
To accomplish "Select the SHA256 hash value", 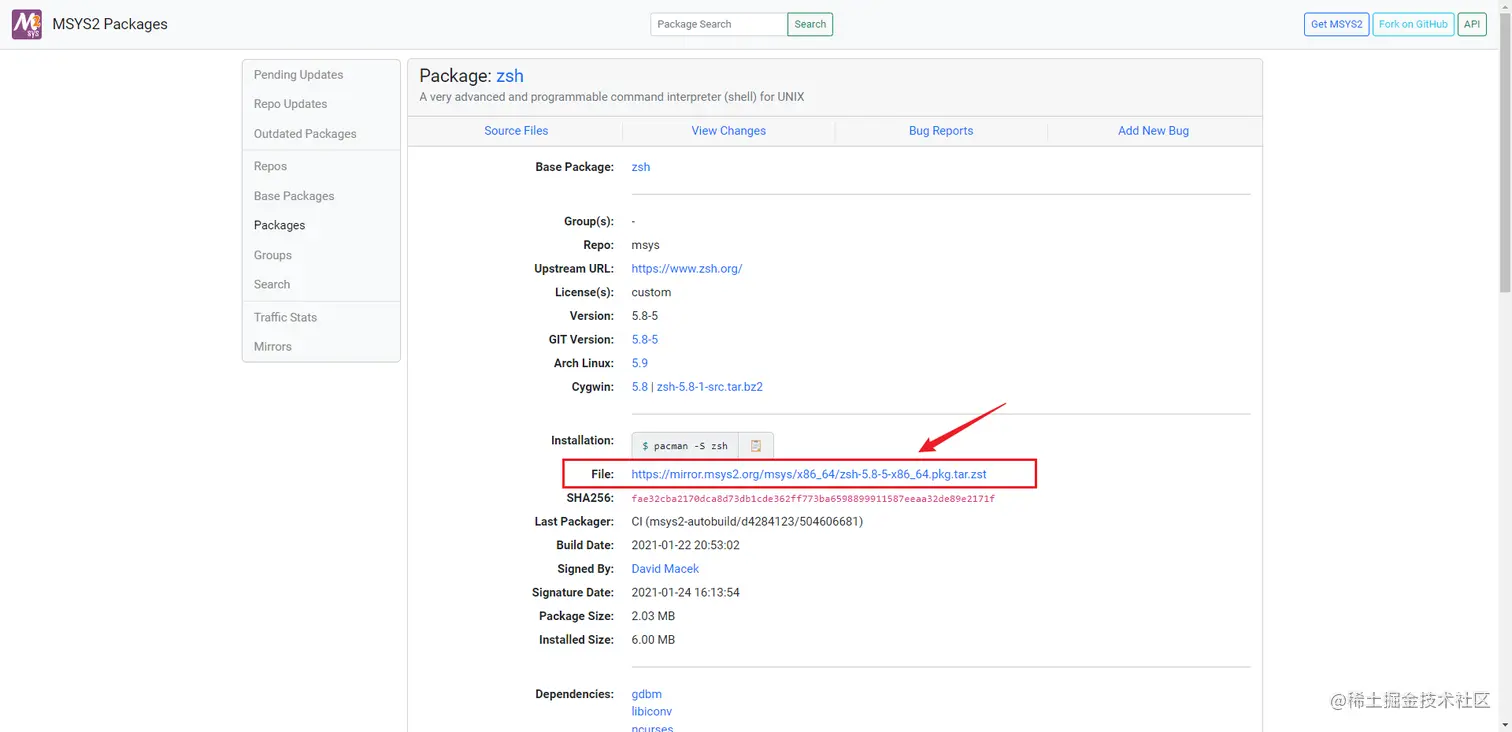I will tap(813, 498).
